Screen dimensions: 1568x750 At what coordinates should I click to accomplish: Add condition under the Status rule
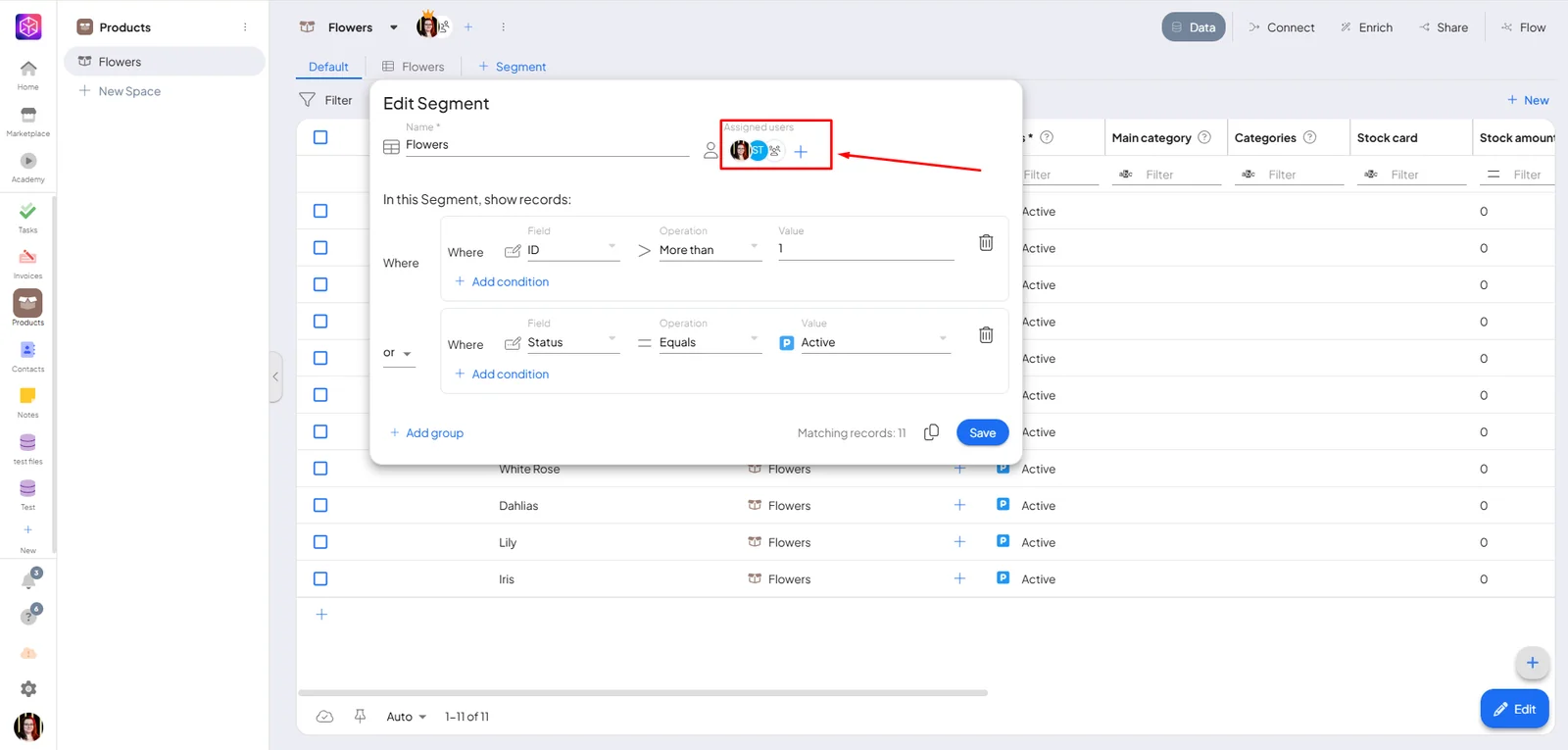[502, 374]
